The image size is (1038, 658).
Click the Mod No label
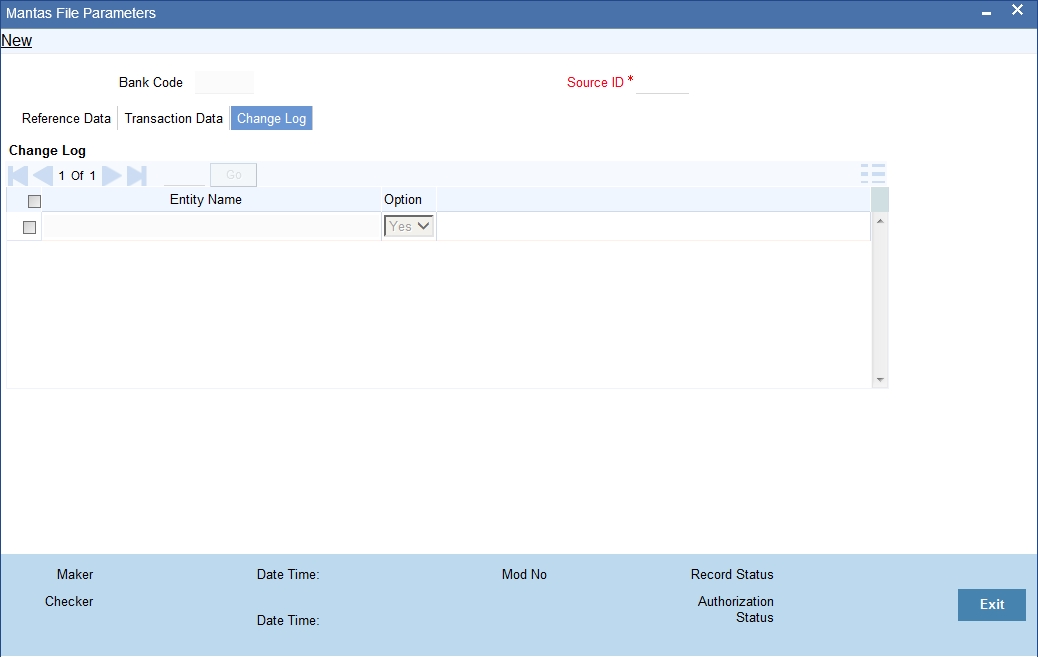point(524,575)
